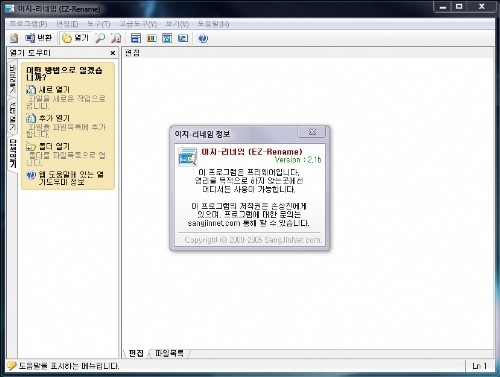Image resolution: width=500 pixels, height=377 pixels.
Task: Maximize the EZ-Rename main window
Action: point(459,7)
